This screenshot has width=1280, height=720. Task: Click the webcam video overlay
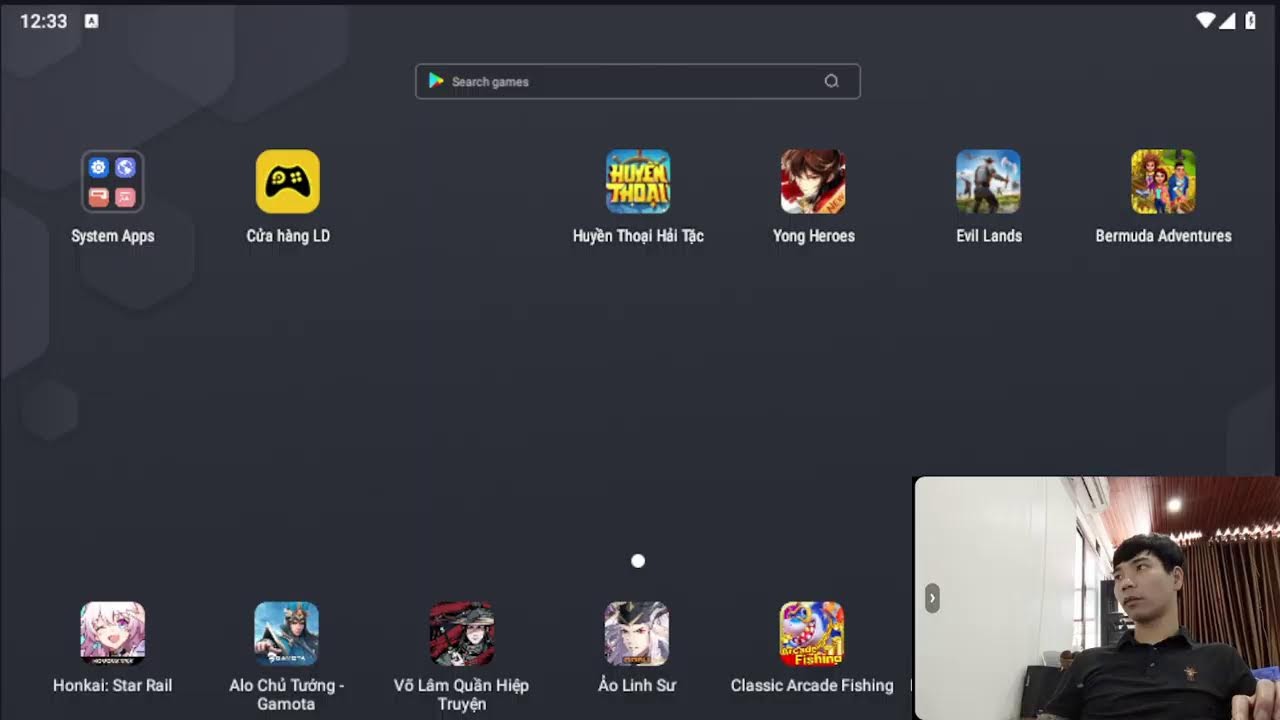click(1097, 598)
